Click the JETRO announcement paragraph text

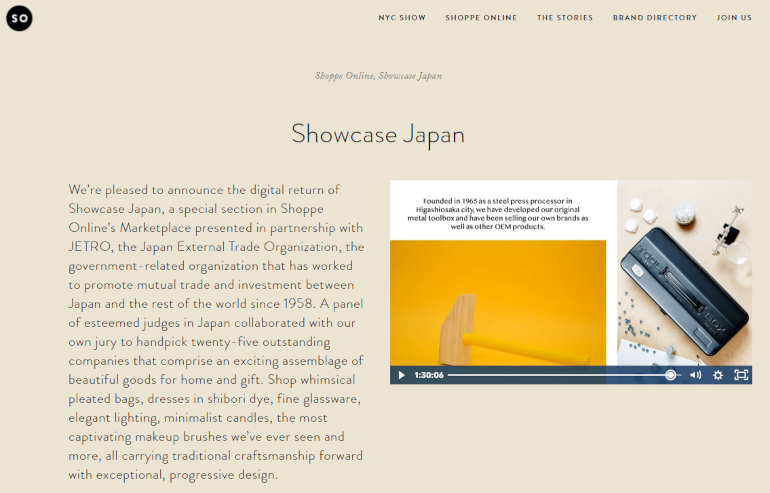click(217, 331)
